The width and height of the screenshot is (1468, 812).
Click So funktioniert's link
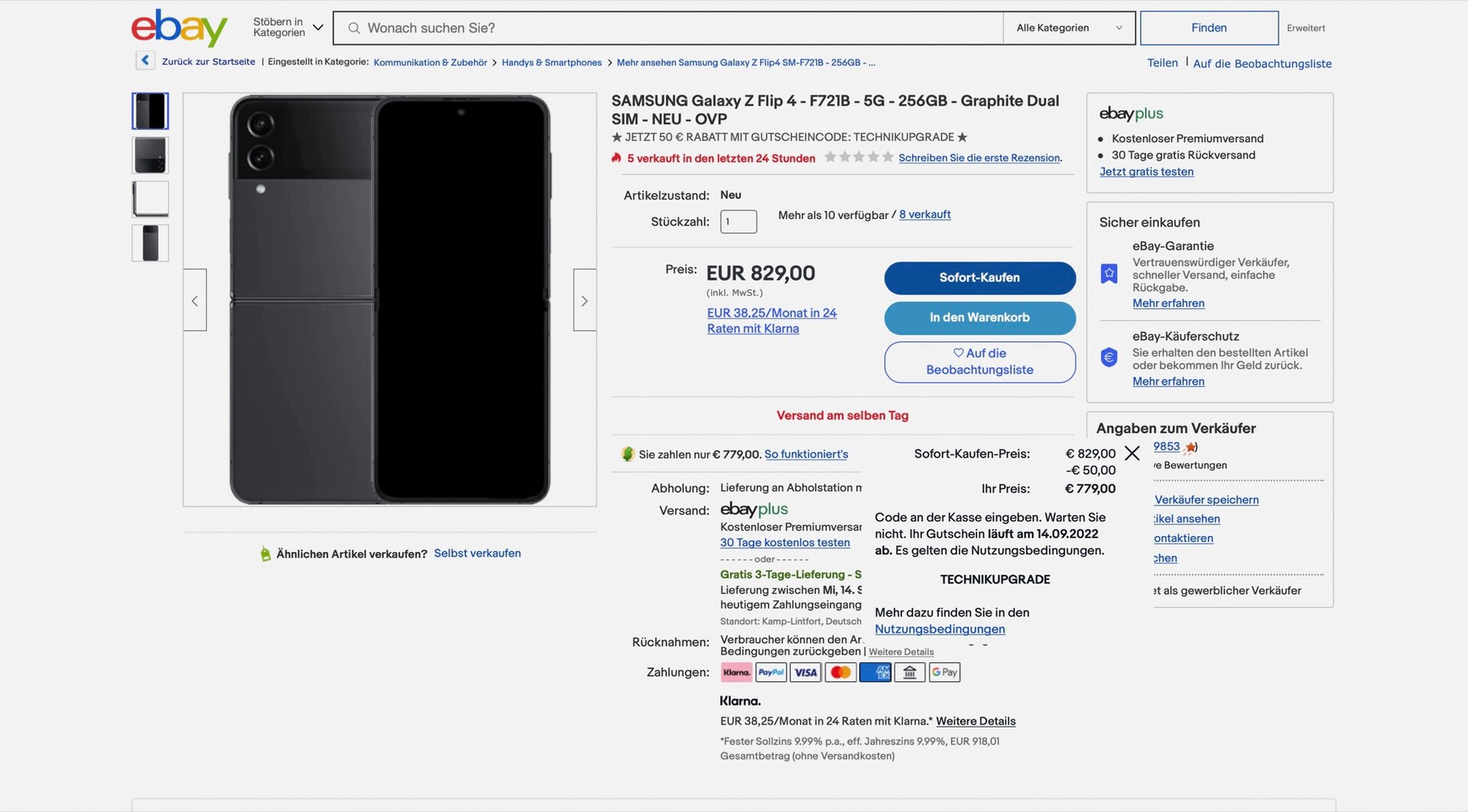click(x=806, y=454)
